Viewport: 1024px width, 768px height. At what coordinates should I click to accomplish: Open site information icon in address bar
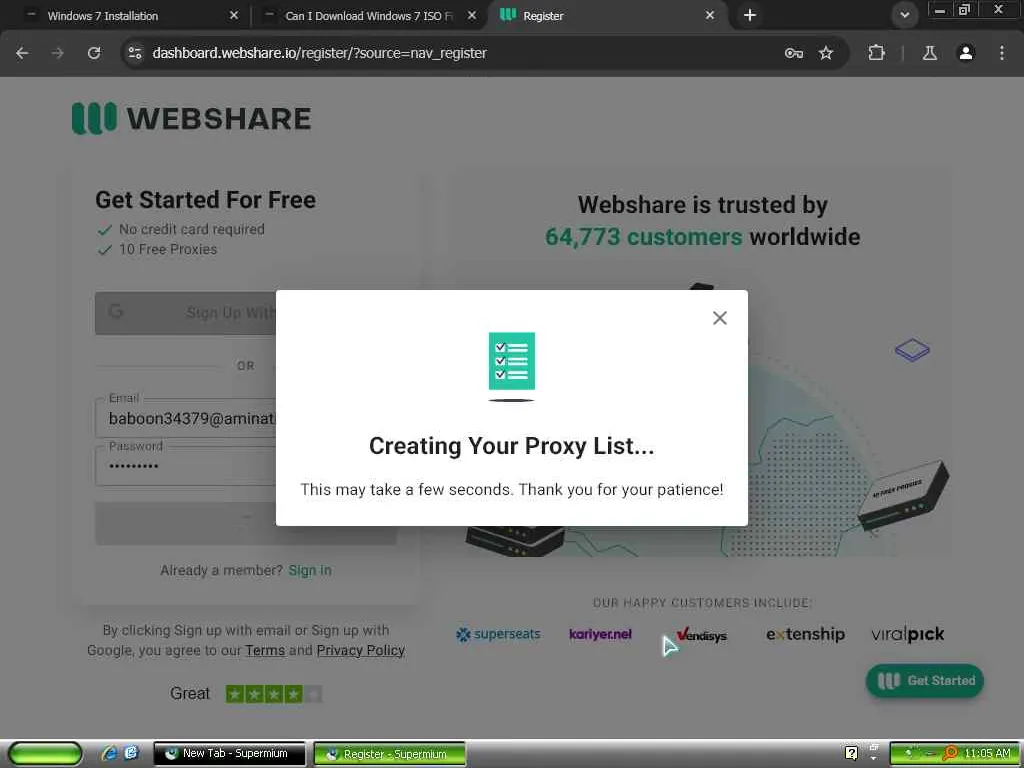pos(135,53)
